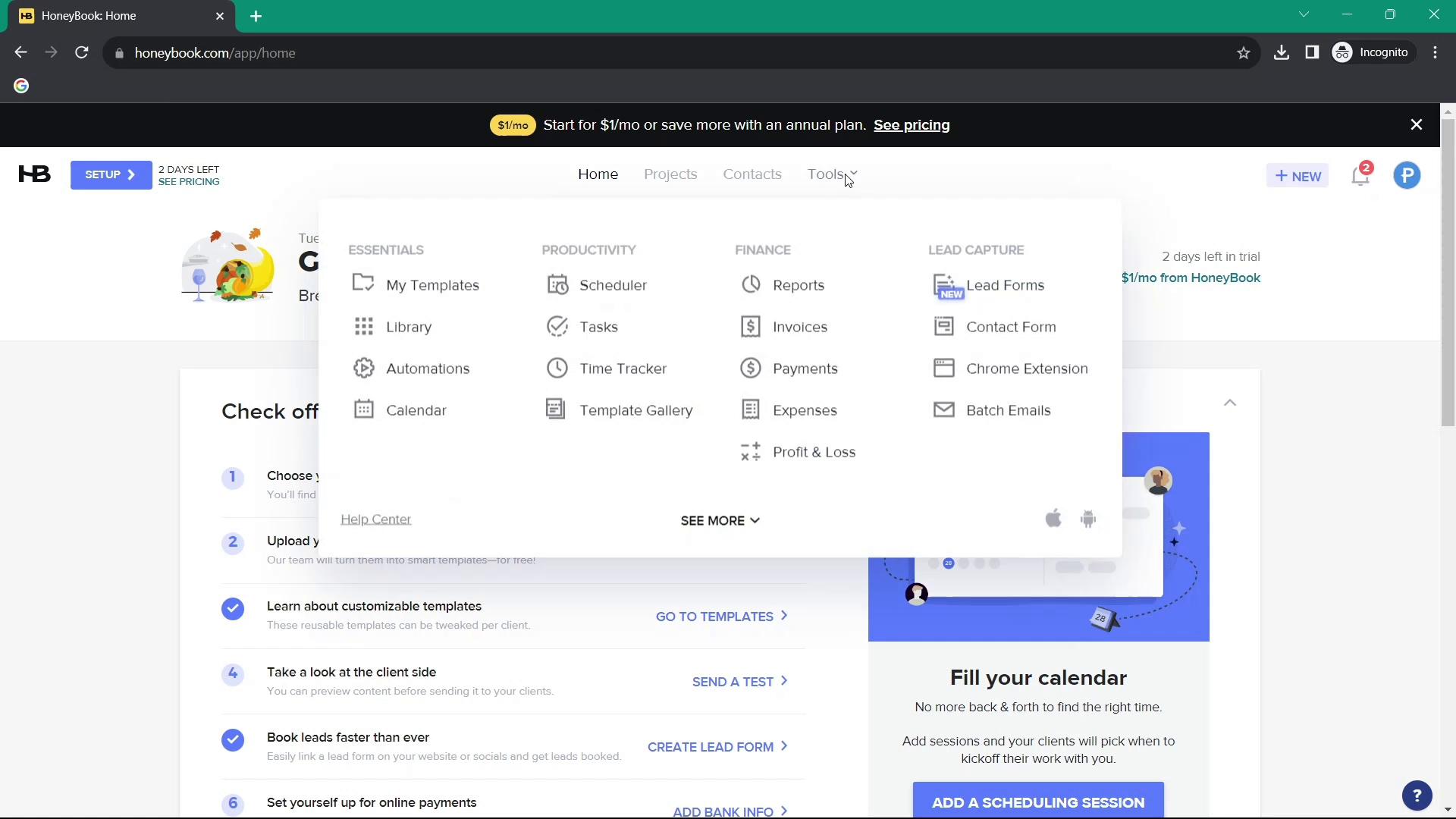Select the Contacts menu tab
This screenshot has width=1456, height=819.
pyautogui.click(x=752, y=174)
